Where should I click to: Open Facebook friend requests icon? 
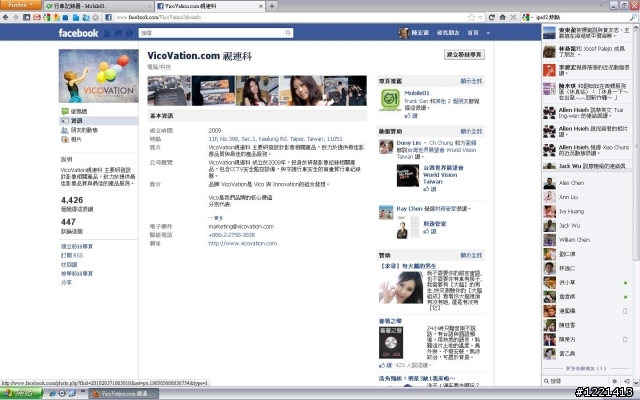(107, 33)
